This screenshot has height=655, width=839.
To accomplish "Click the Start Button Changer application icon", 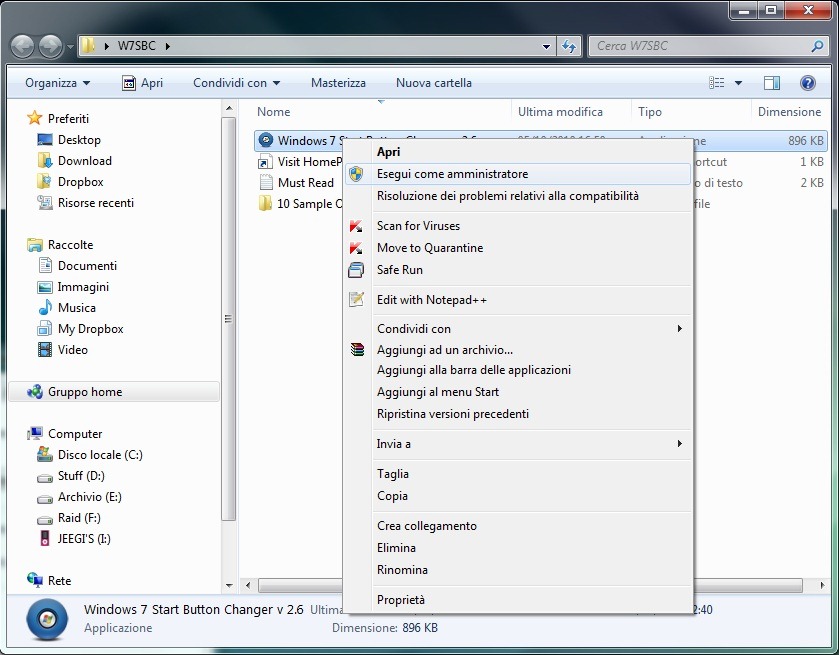I will tap(266, 140).
